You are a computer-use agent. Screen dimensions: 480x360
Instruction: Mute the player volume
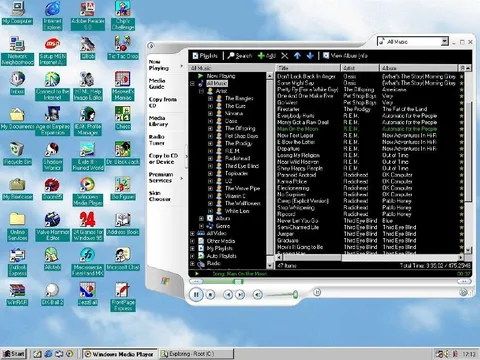pyautogui.click(x=257, y=295)
